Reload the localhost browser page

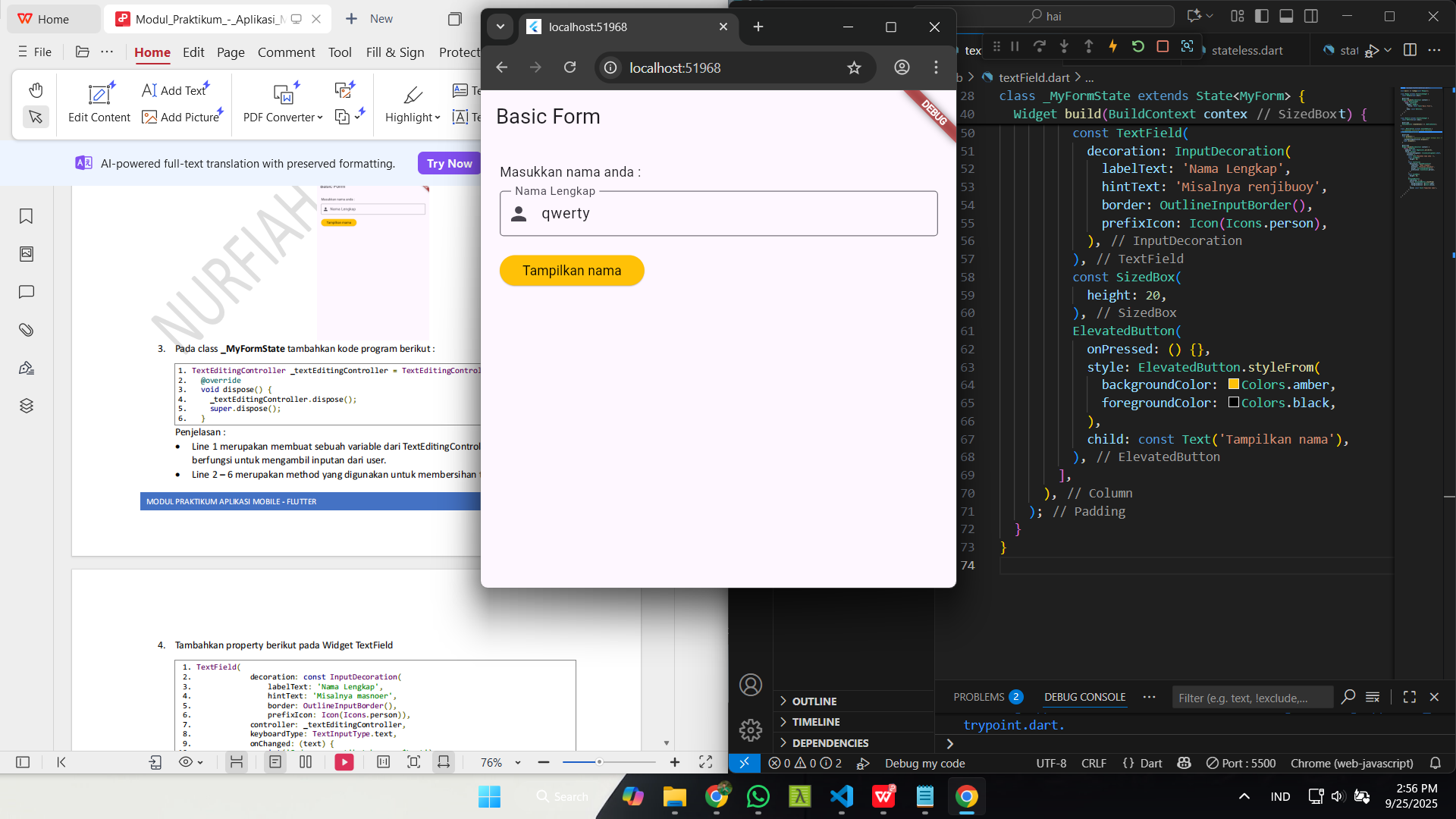tap(570, 68)
